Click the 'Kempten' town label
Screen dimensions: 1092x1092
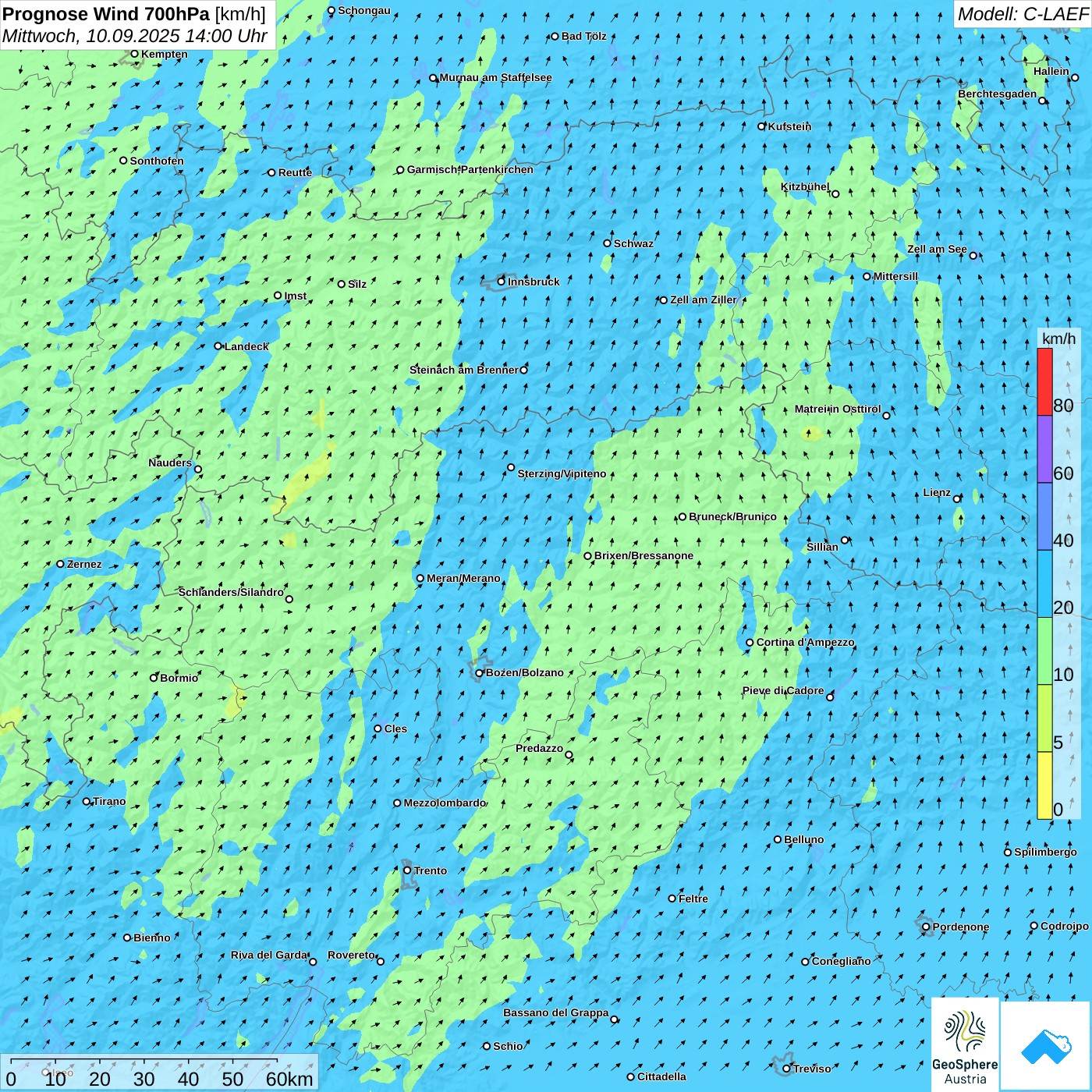click(x=164, y=54)
